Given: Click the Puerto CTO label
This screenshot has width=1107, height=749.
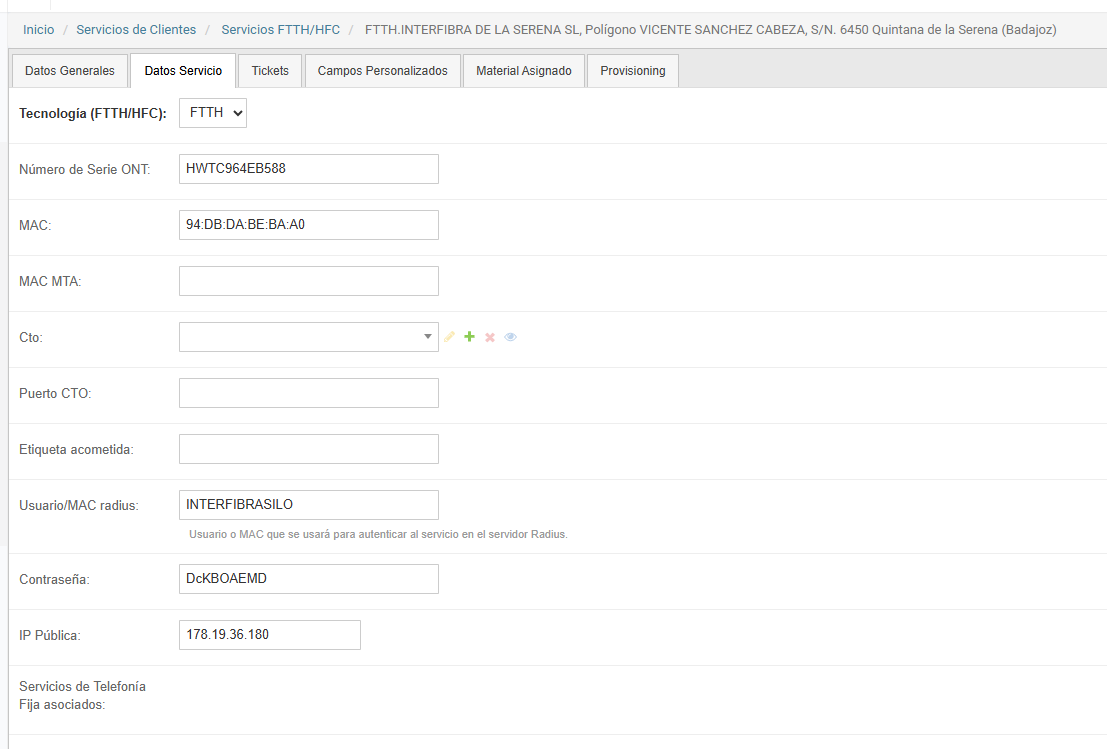Looking at the screenshot, I should pos(55,393).
